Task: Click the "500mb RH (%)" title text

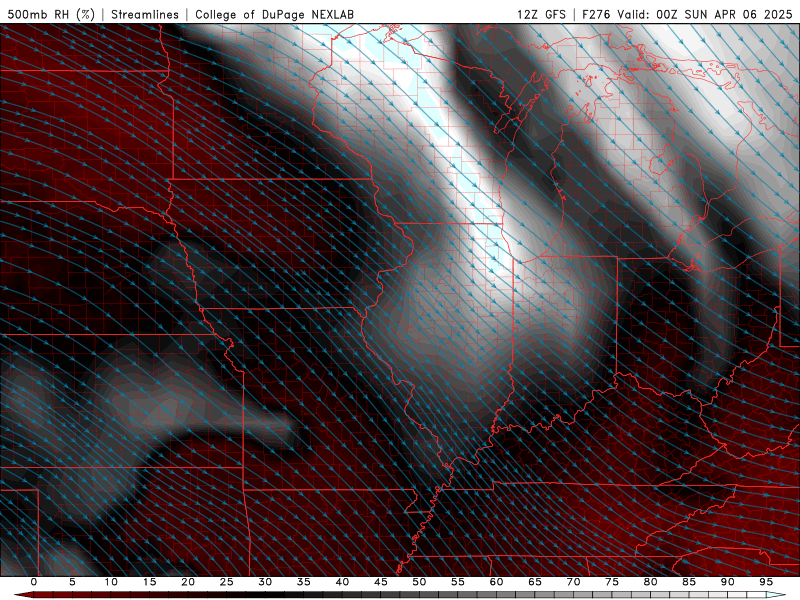Action: (51, 14)
